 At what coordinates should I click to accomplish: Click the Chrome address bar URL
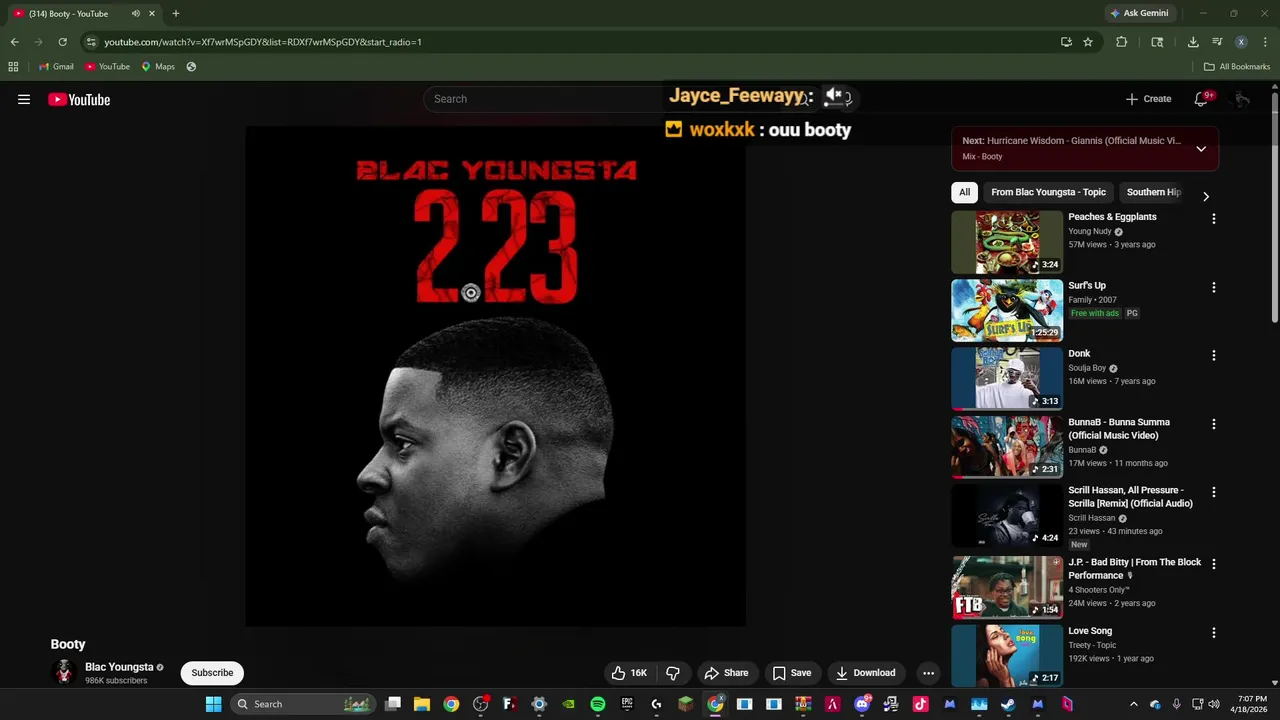[263, 42]
